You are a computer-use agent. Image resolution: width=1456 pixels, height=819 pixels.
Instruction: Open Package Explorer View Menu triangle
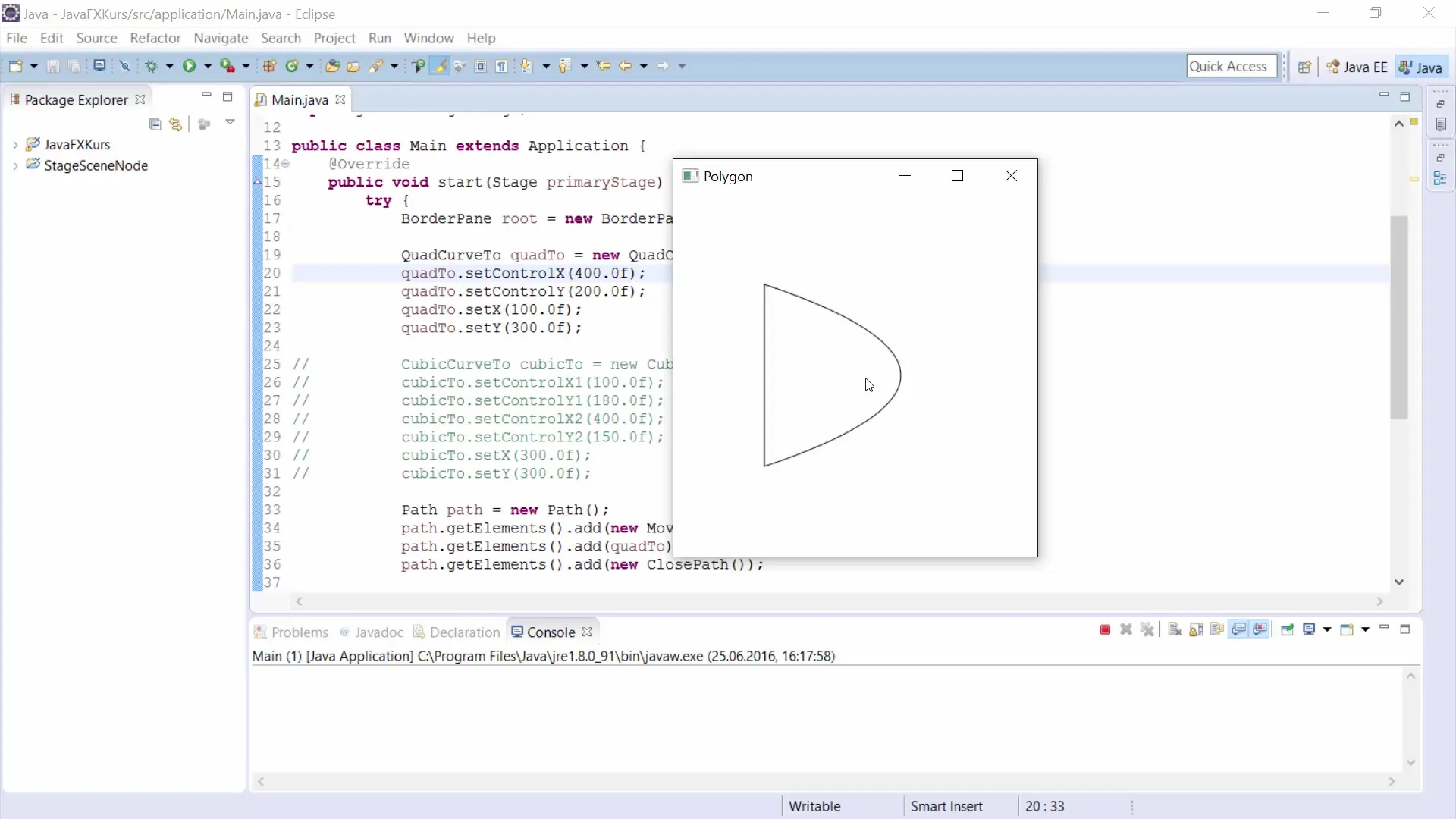pyautogui.click(x=230, y=122)
